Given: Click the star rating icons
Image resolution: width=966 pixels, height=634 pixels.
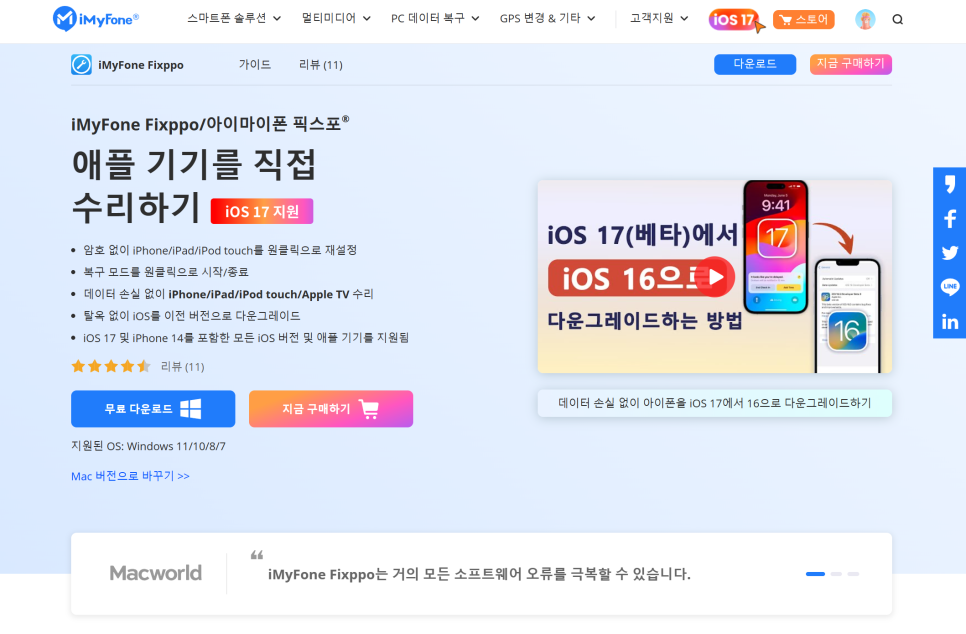Looking at the screenshot, I should click(x=111, y=367).
